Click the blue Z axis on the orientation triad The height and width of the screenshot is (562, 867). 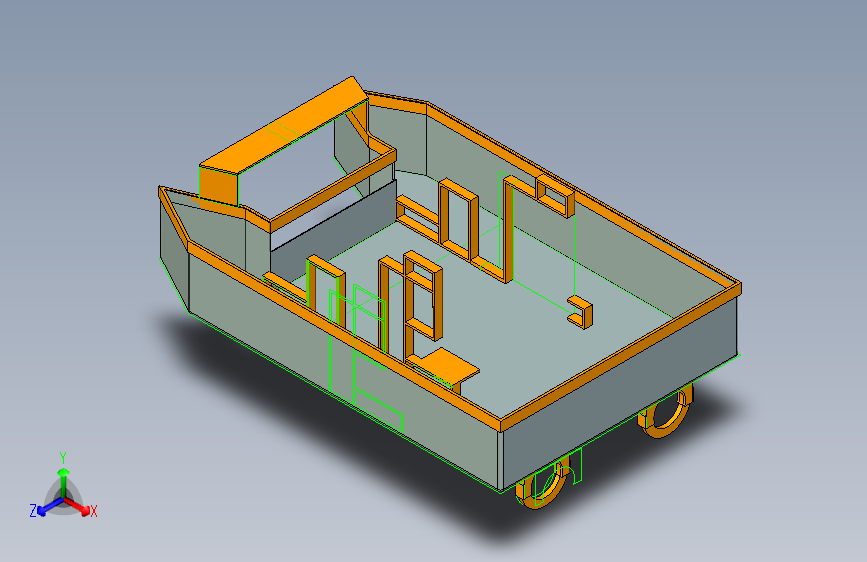coord(47,507)
